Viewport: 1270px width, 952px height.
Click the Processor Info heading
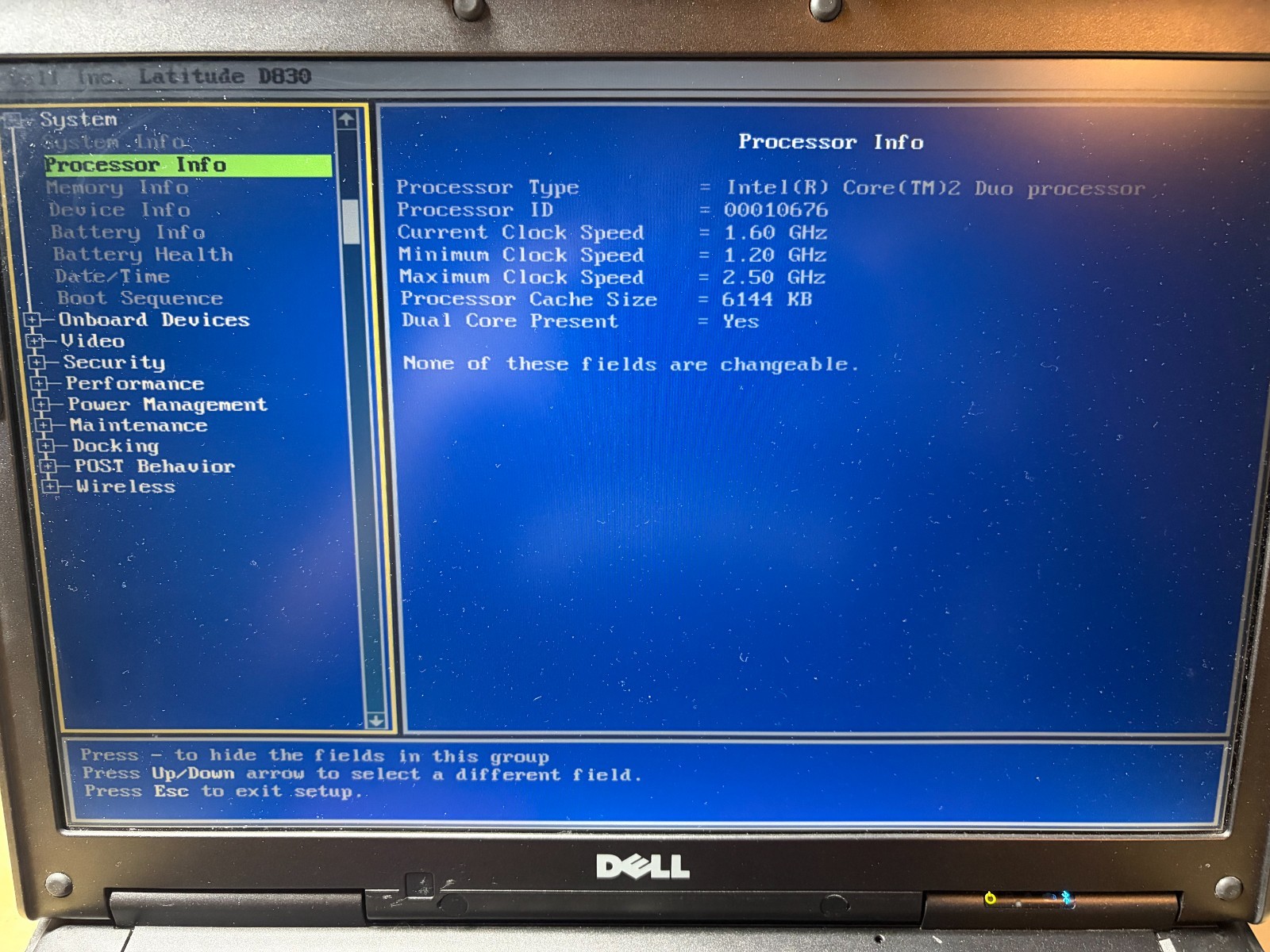point(831,142)
